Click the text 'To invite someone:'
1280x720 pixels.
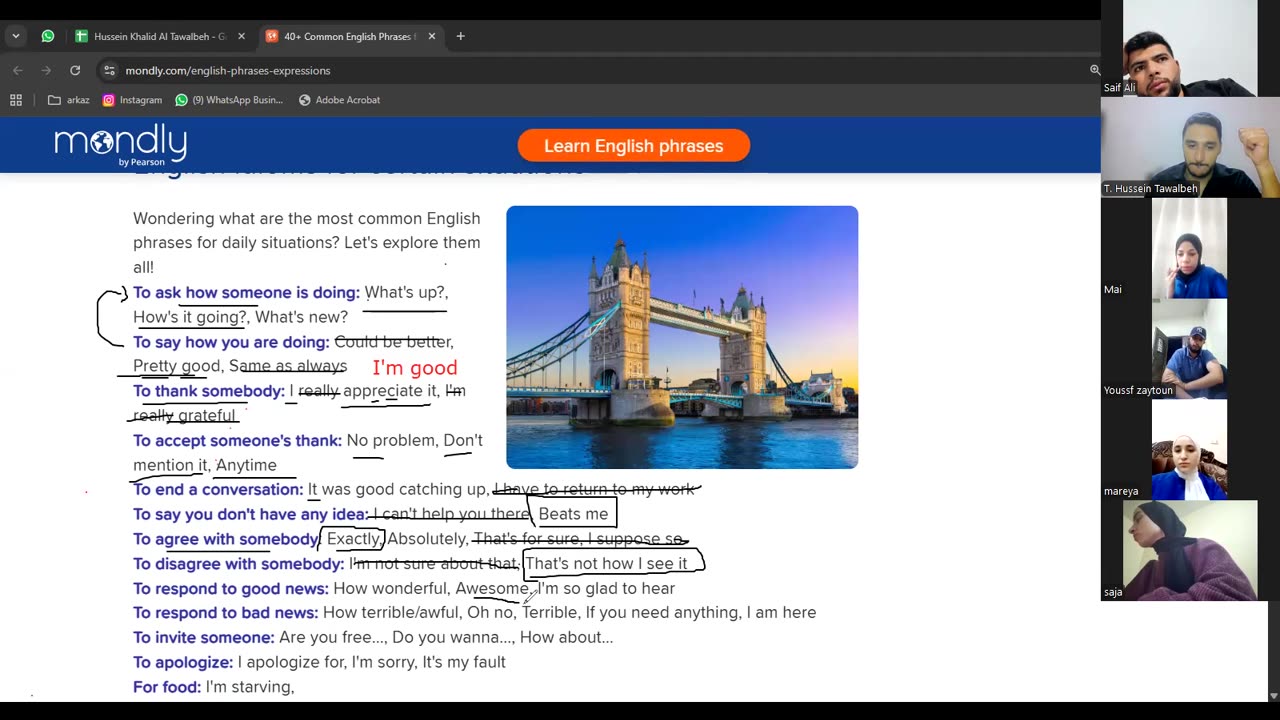click(204, 637)
